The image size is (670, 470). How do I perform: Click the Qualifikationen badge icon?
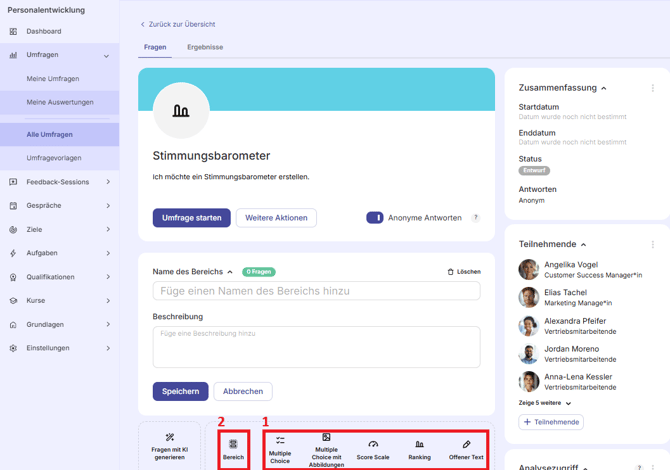coord(13,277)
